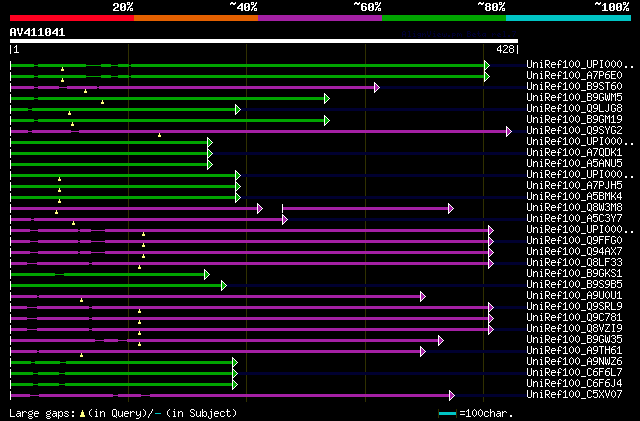Click the yellow gap marker under the A5C3Y7 bar
640x421 pixels.
click(73, 223)
